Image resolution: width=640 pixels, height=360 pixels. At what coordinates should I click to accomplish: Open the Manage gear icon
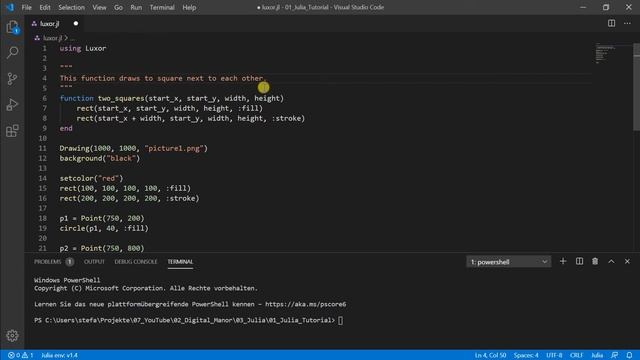12,336
